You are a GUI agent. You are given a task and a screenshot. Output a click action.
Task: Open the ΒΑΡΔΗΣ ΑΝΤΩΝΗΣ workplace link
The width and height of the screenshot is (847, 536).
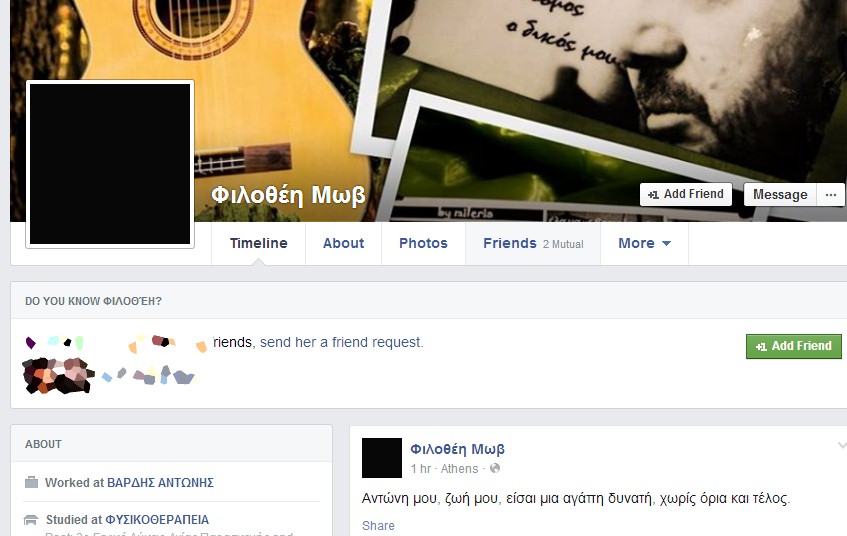coord(160,483)
